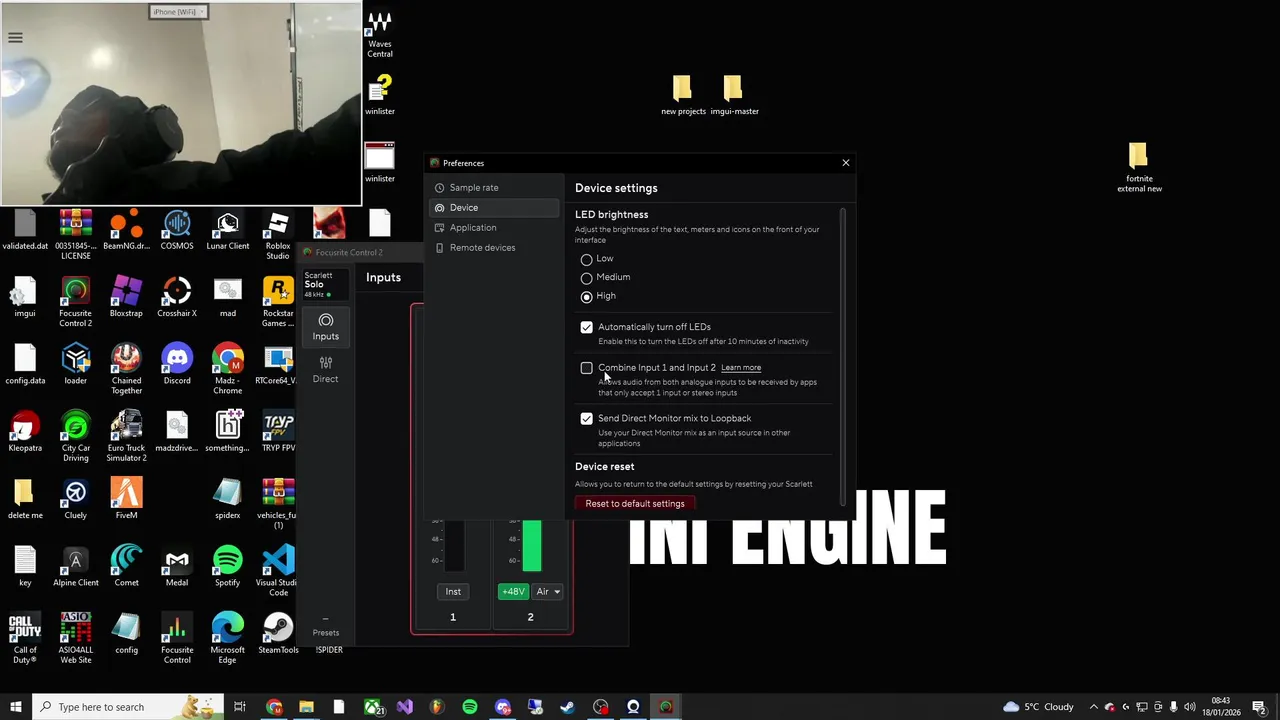Open the Learn more link

741,368
